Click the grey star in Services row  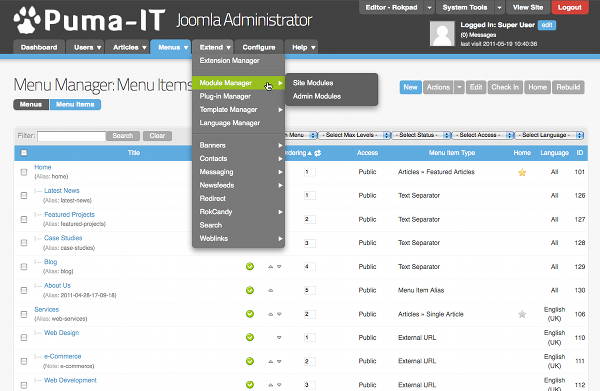(522, 314)
